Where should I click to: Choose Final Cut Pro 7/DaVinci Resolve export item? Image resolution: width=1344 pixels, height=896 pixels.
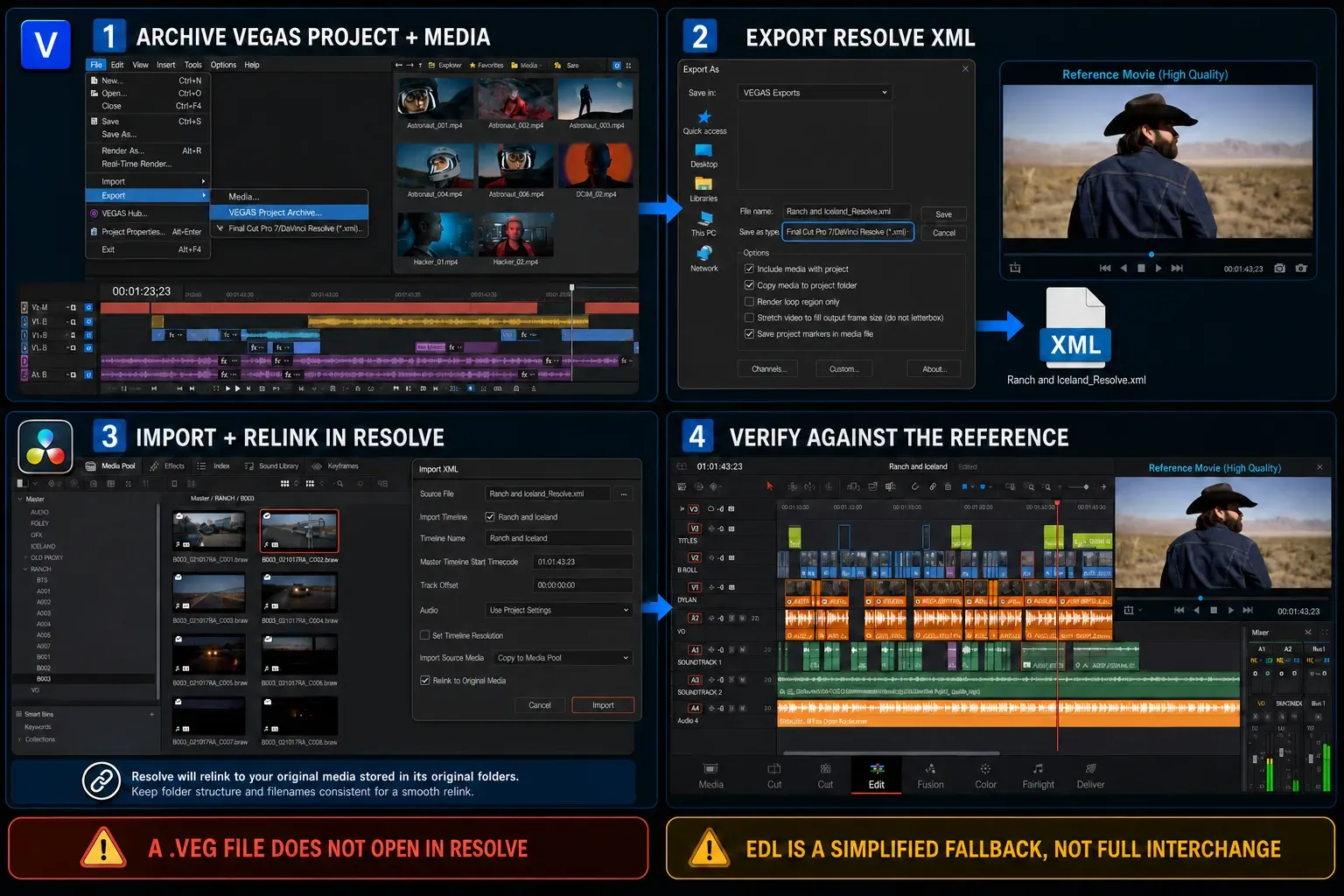pos(289,228)
